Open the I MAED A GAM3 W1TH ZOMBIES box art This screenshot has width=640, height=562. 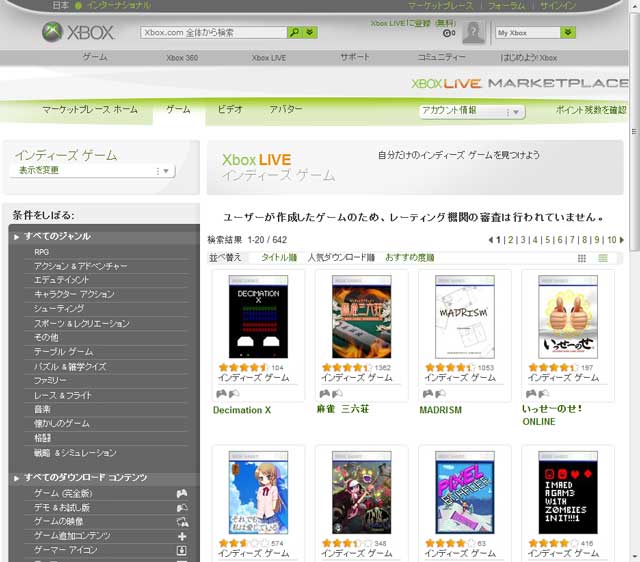pos(568,493)
